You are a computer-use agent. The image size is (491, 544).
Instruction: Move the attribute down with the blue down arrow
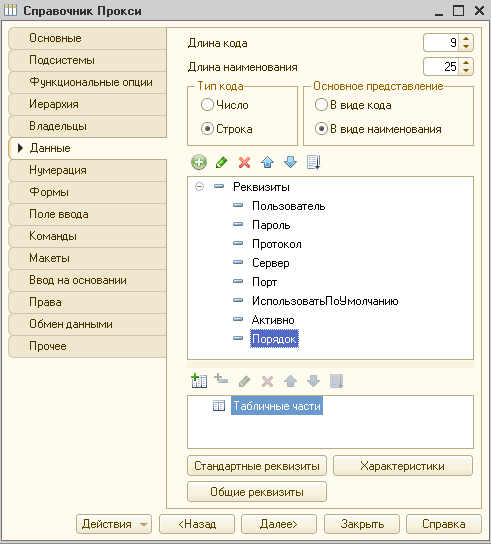pyautogui.click(x=290, y=162)
